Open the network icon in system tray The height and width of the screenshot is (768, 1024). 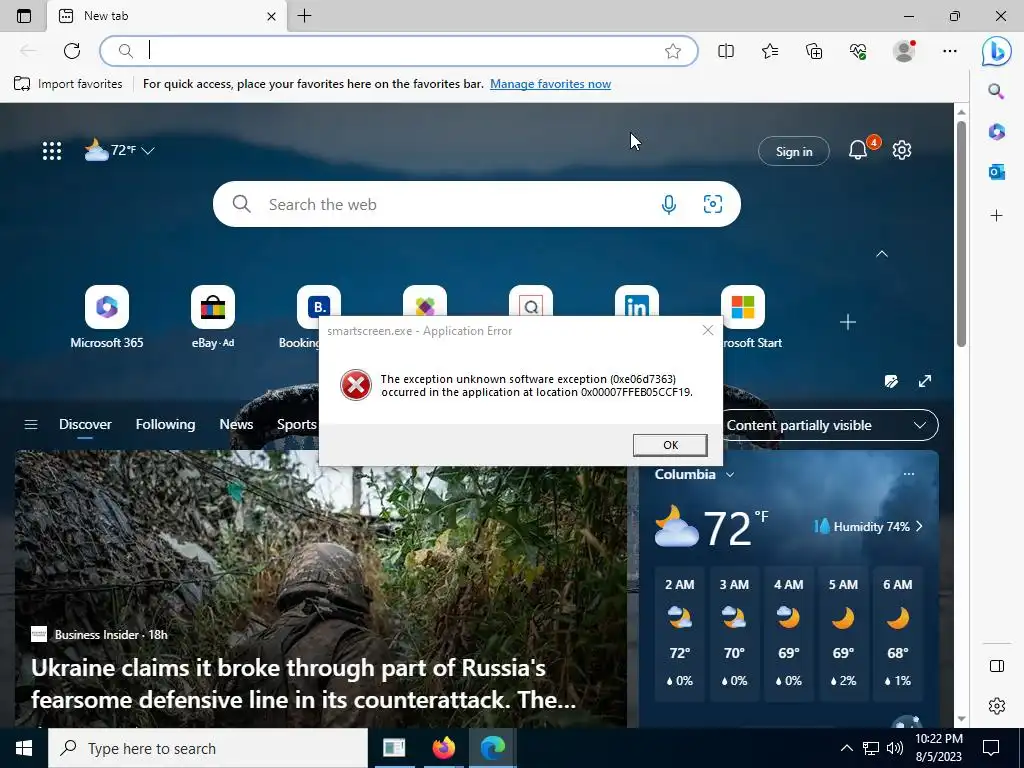pos(871,748)
